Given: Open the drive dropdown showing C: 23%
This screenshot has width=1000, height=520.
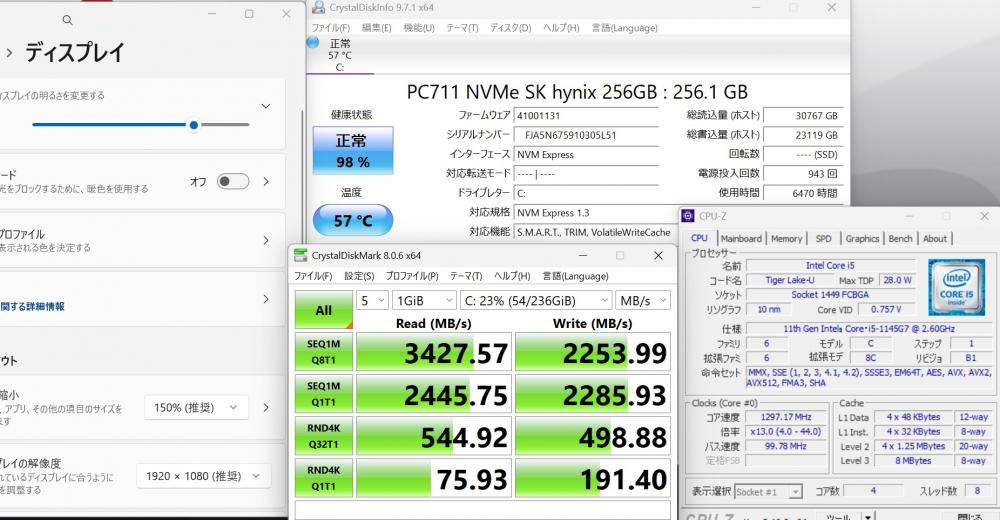Looking at the screenshot, I should tap(536, 301).
